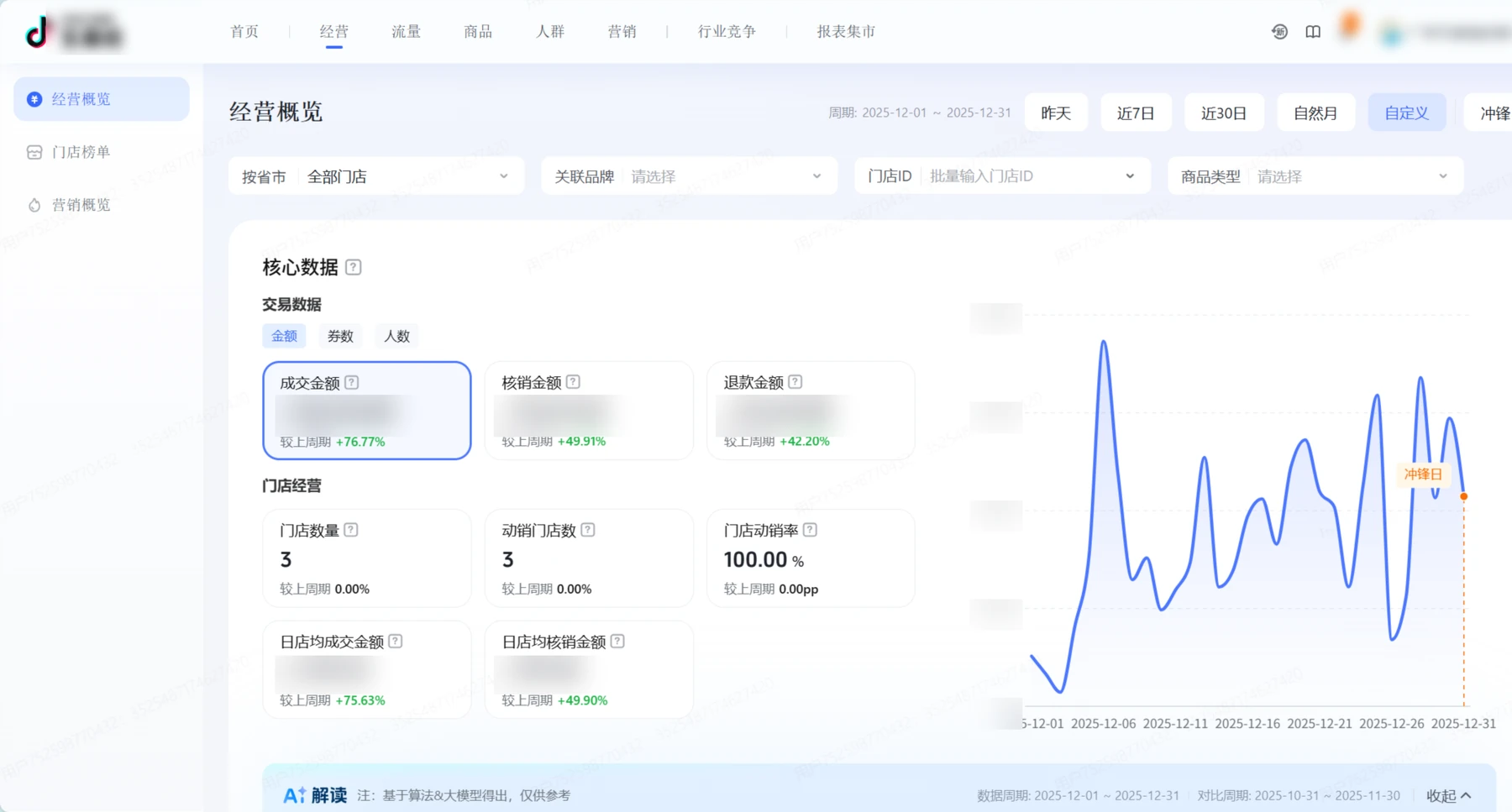The width and height of the screenshot is (1512, 812).
Task: Select the 日店均成交金额 card
Action: [367, 669]
